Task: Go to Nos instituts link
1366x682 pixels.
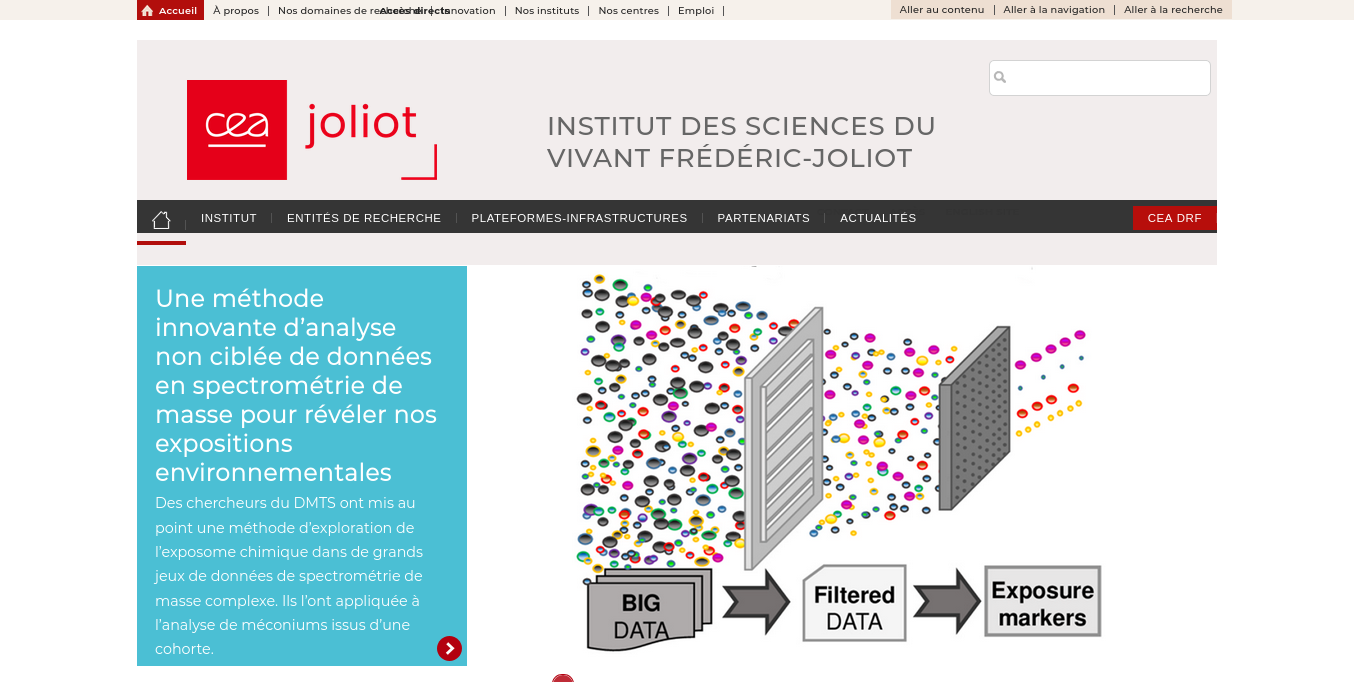Action: click(547, 11)
